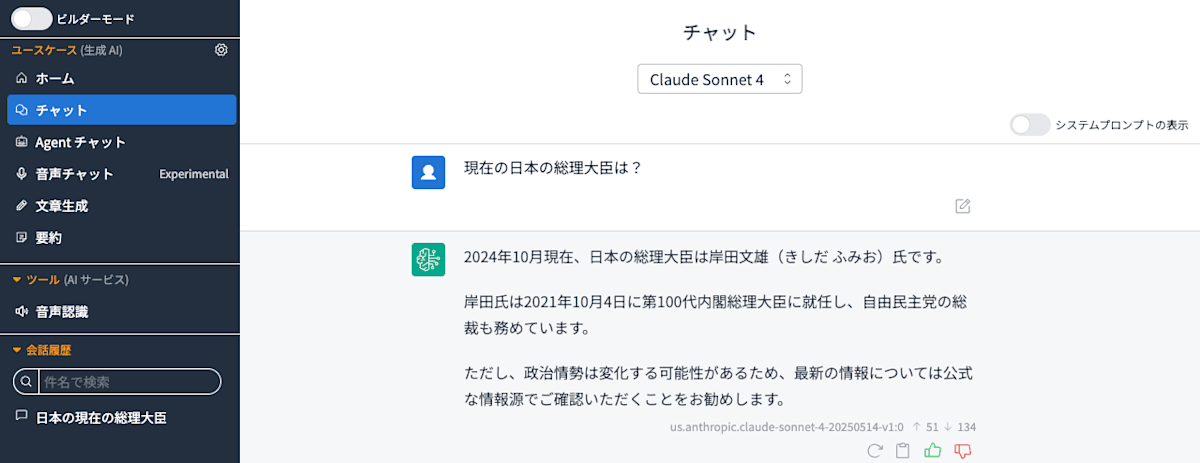Viewport: 1200px width, 463px height.
Task: Click the blue user avatar icon
Action: pyautogui.click(x=428, y=172)
